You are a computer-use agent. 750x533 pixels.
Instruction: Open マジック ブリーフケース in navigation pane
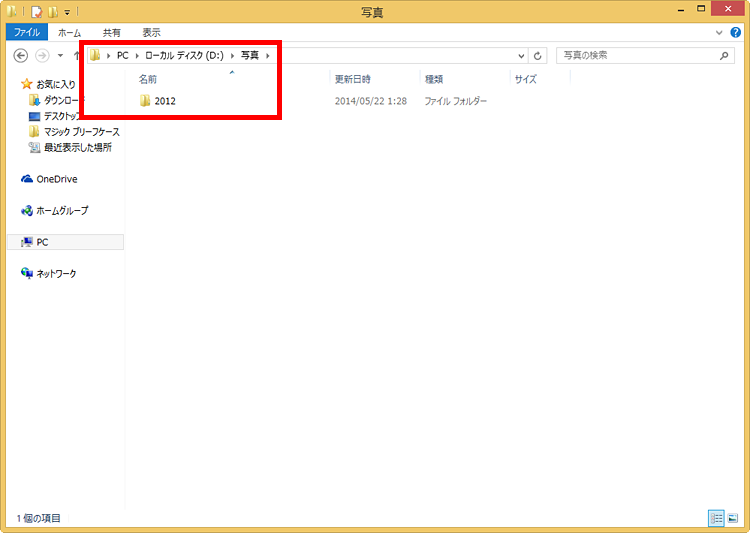(x=82, y=132)
